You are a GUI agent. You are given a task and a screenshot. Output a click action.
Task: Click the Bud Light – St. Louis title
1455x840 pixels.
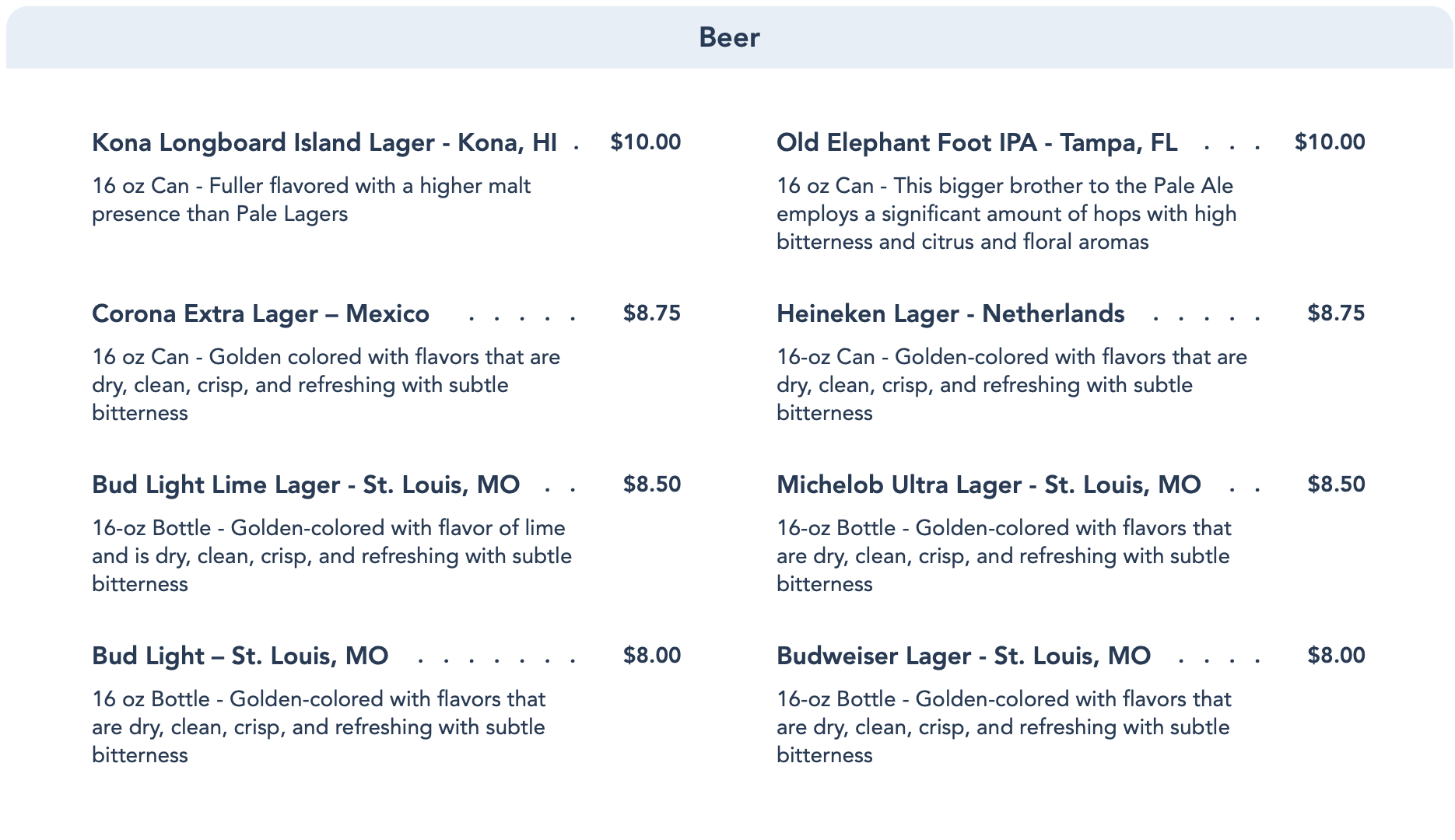tap(240, 656)
